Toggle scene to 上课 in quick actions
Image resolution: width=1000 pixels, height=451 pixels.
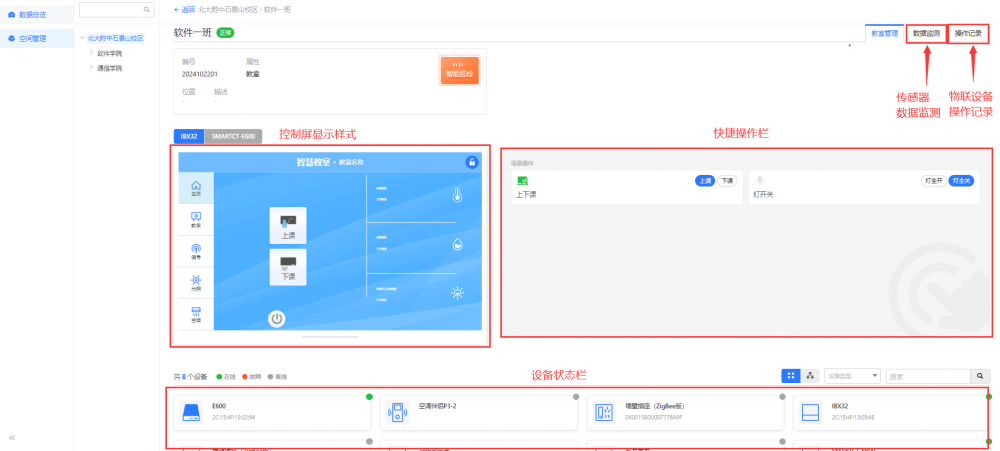tap(705, 181)
